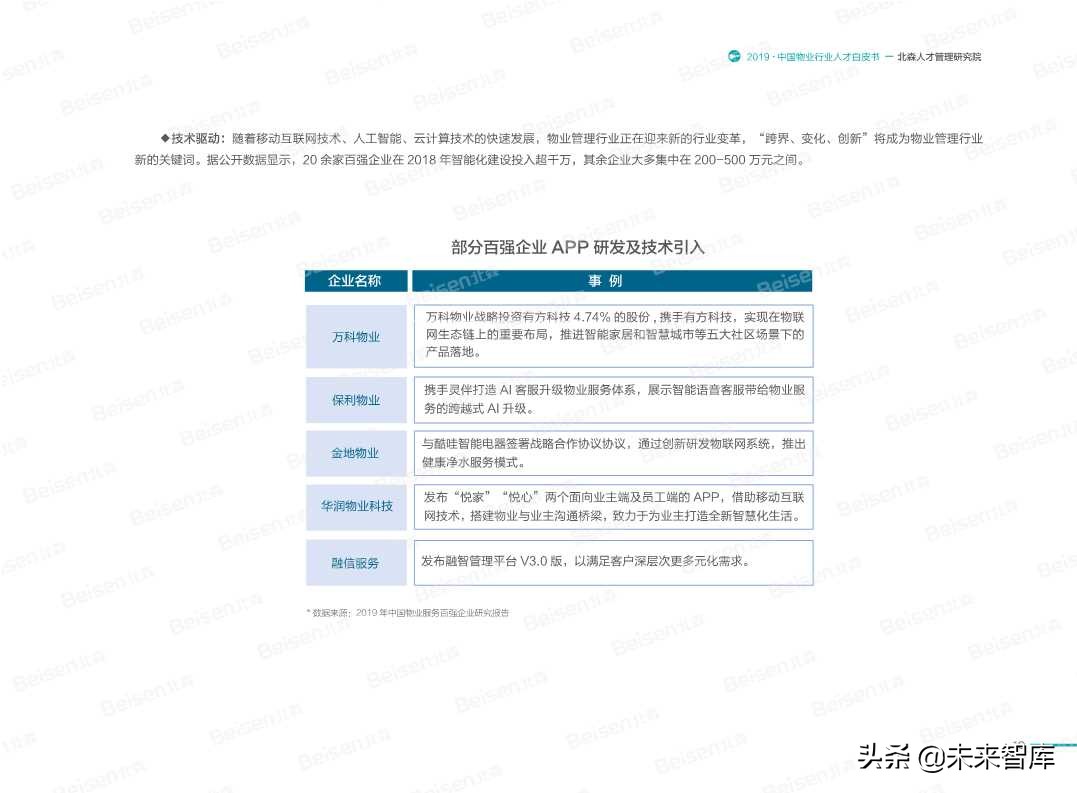This screenshot has height=793, width=1077.
Task: Select the 保利物业 company cell
Action: point(355,399)
